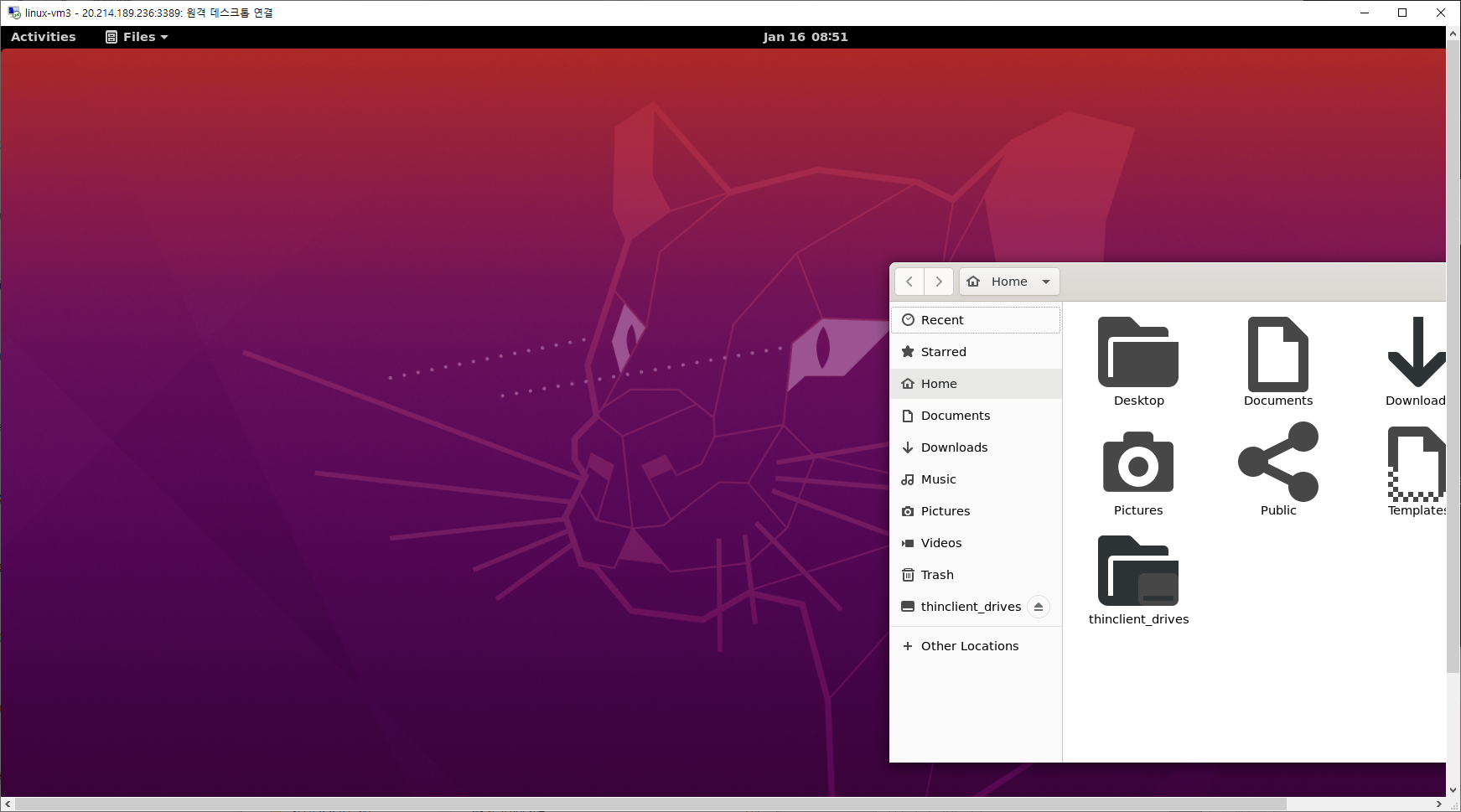The height and width of the screenshot is (812, 1461).
Task: Click the thinclient_drives drive icon in the sidebar
Action: click(x=908, y=607)
